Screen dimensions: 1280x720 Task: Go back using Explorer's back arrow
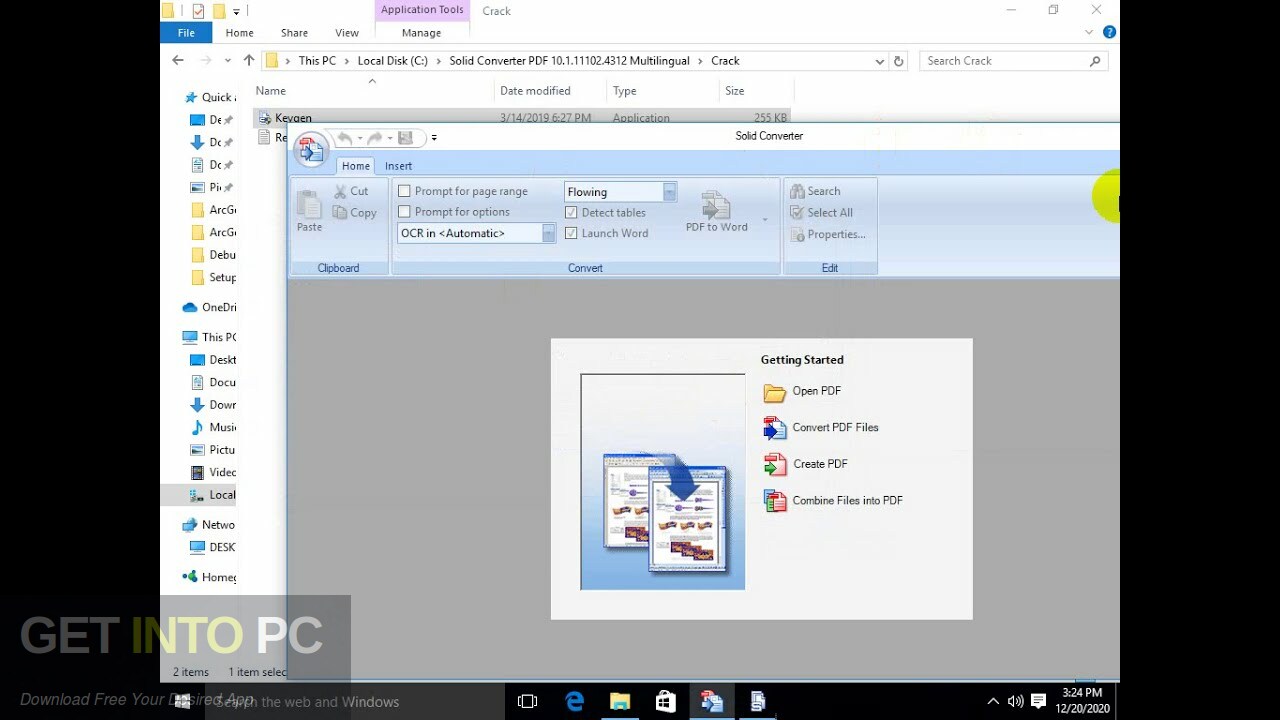[x=178, y=61]
